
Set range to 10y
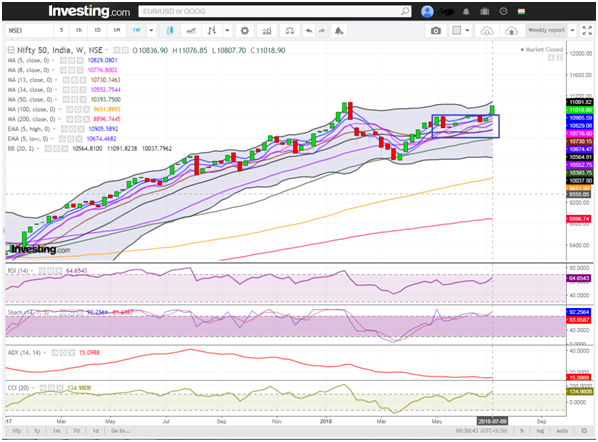tap(16, 431)
